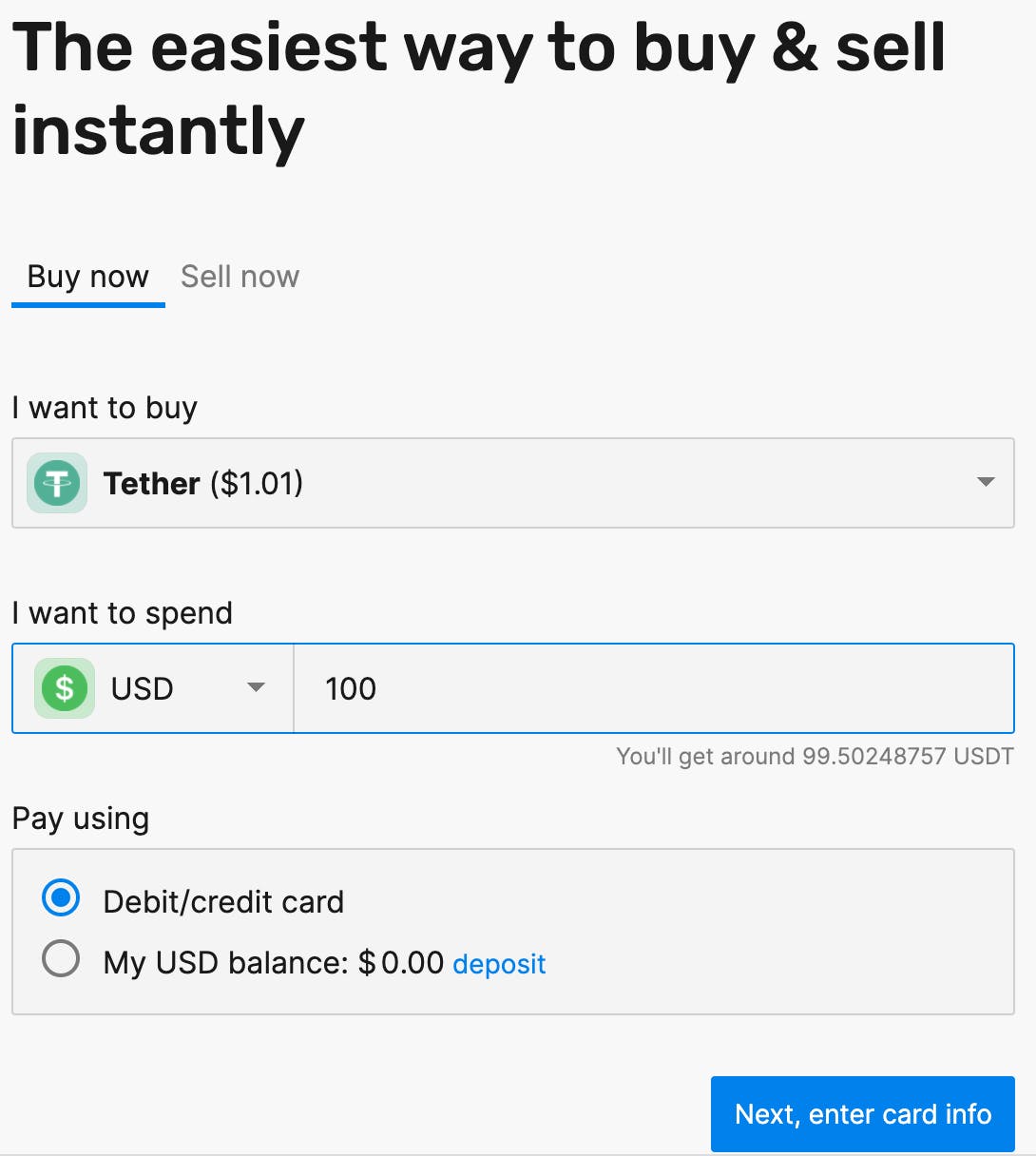Click the USD currency code label
This screenshot has height=1156, width=1036.
tap(143, 688)
